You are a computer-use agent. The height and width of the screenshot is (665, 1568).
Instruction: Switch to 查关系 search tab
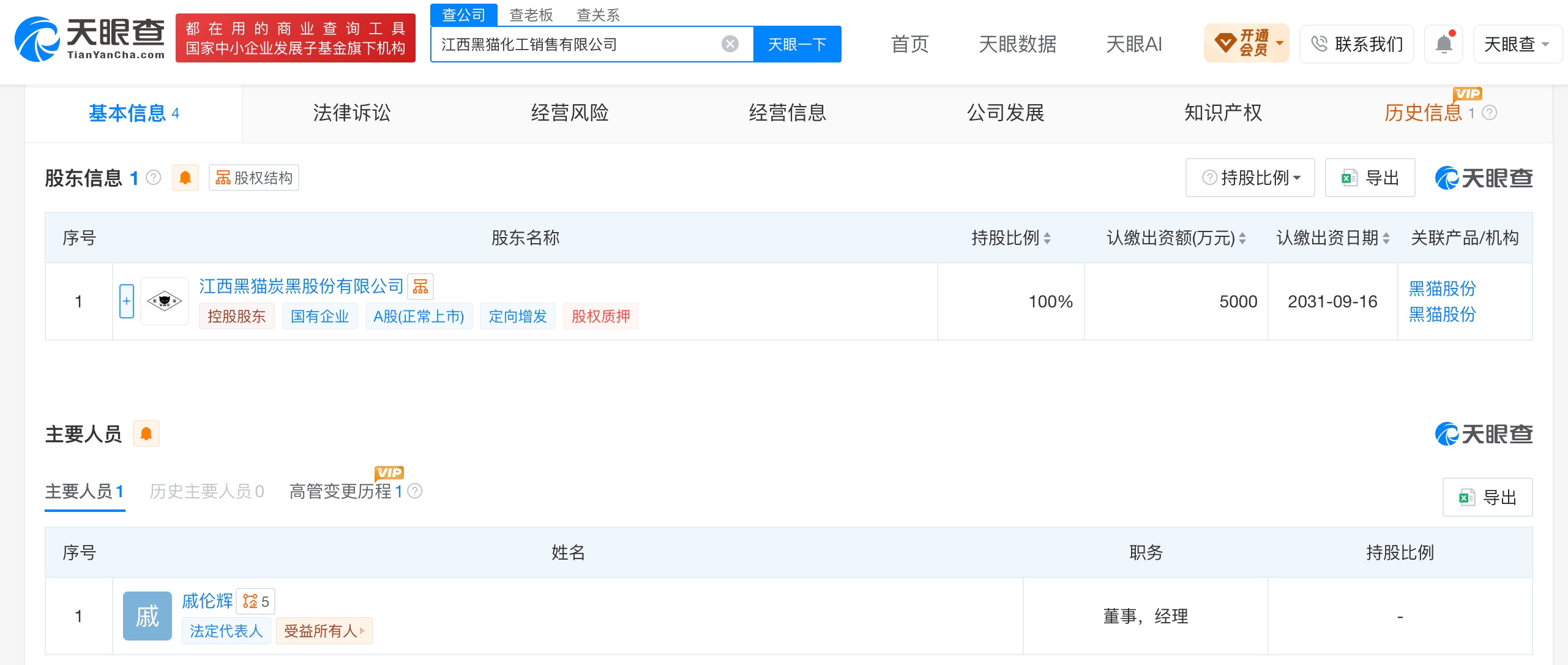pyautogui.click(x=599, y=15)
